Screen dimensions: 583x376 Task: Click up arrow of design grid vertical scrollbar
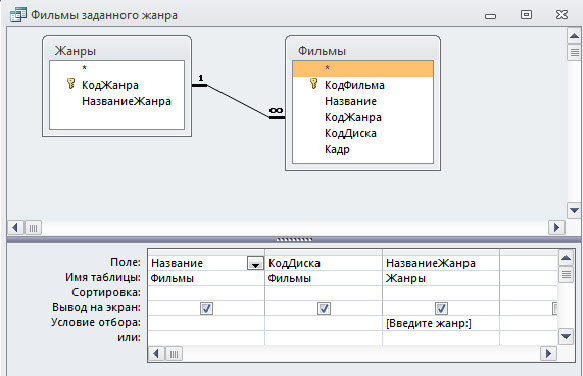(566, 258)
